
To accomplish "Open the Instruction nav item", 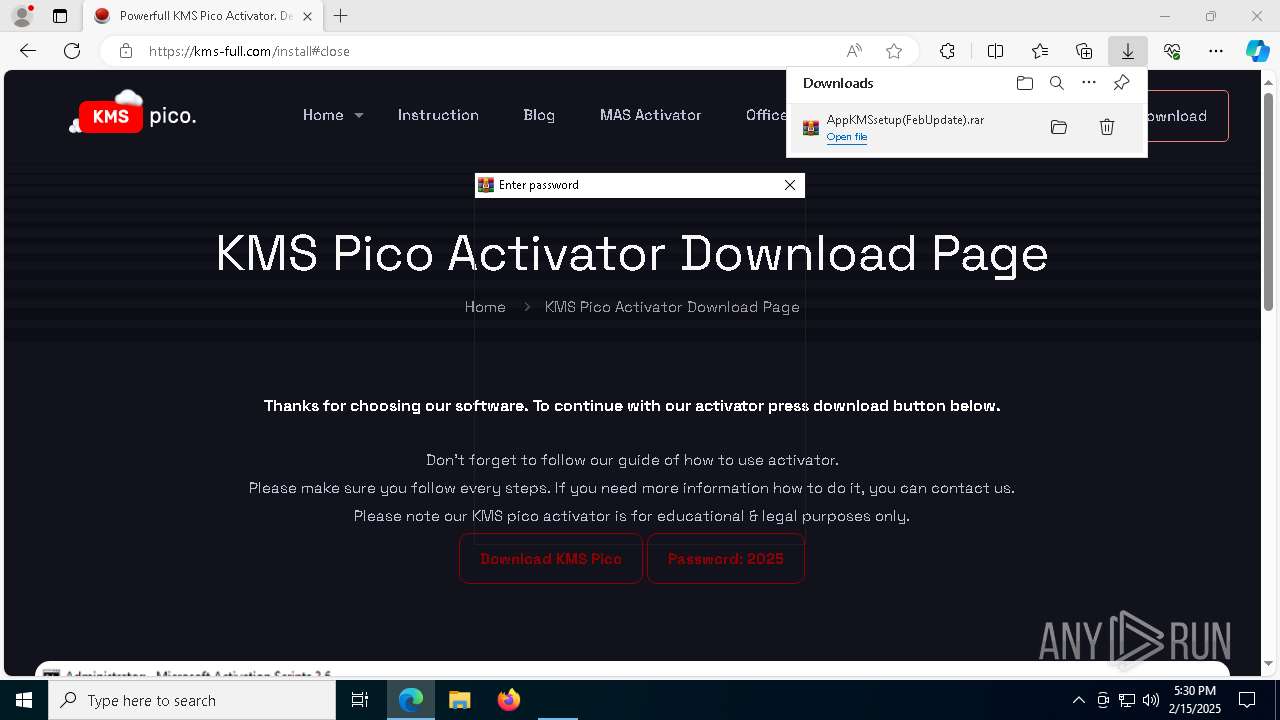I will click(438, 115).
